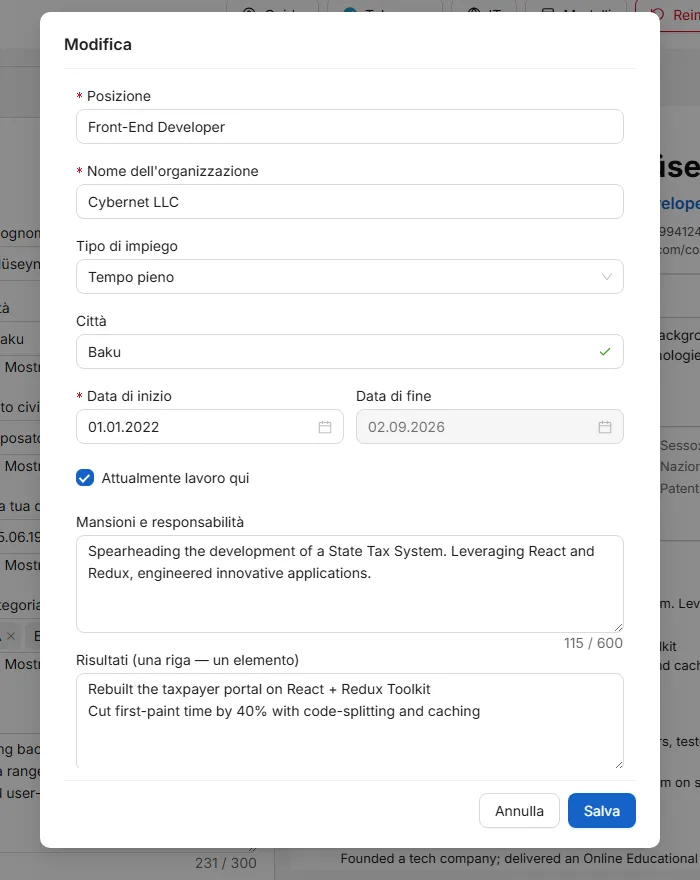The image size is (700, 880).
Task: Click into the Mansioni e responsabilità textarea
Action: pyautogui.click(x=350, y=584)
